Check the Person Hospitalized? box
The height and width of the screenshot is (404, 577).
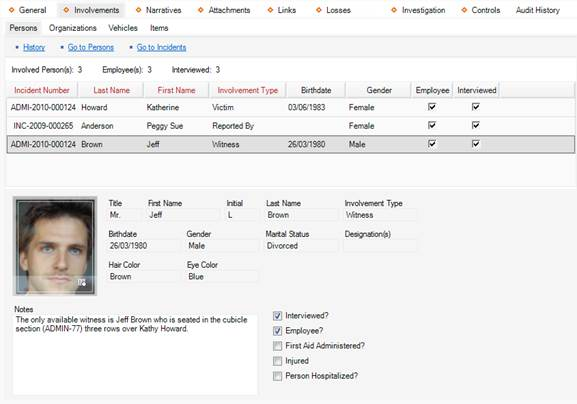(277, 376)
